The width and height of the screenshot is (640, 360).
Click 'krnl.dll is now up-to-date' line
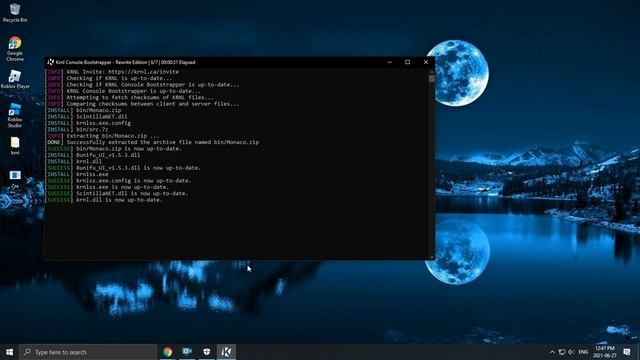pos(104,200)
